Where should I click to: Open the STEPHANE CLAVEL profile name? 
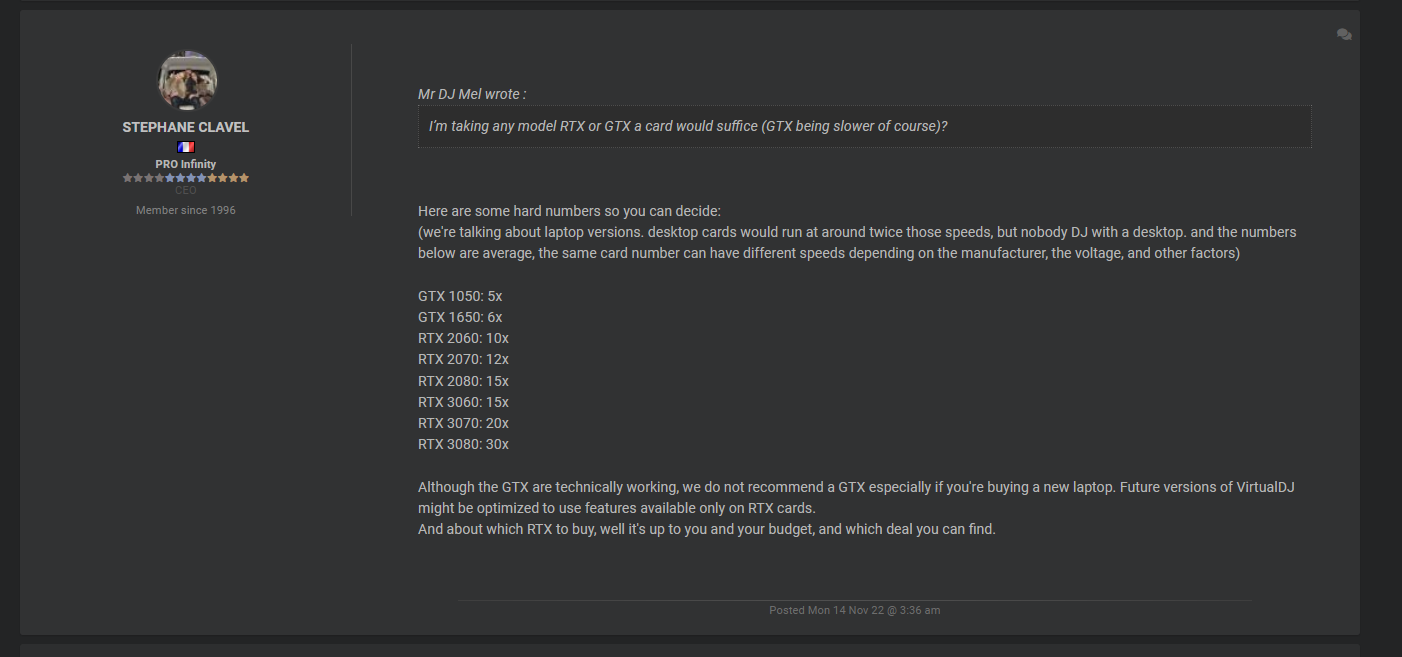click(186, 127)
